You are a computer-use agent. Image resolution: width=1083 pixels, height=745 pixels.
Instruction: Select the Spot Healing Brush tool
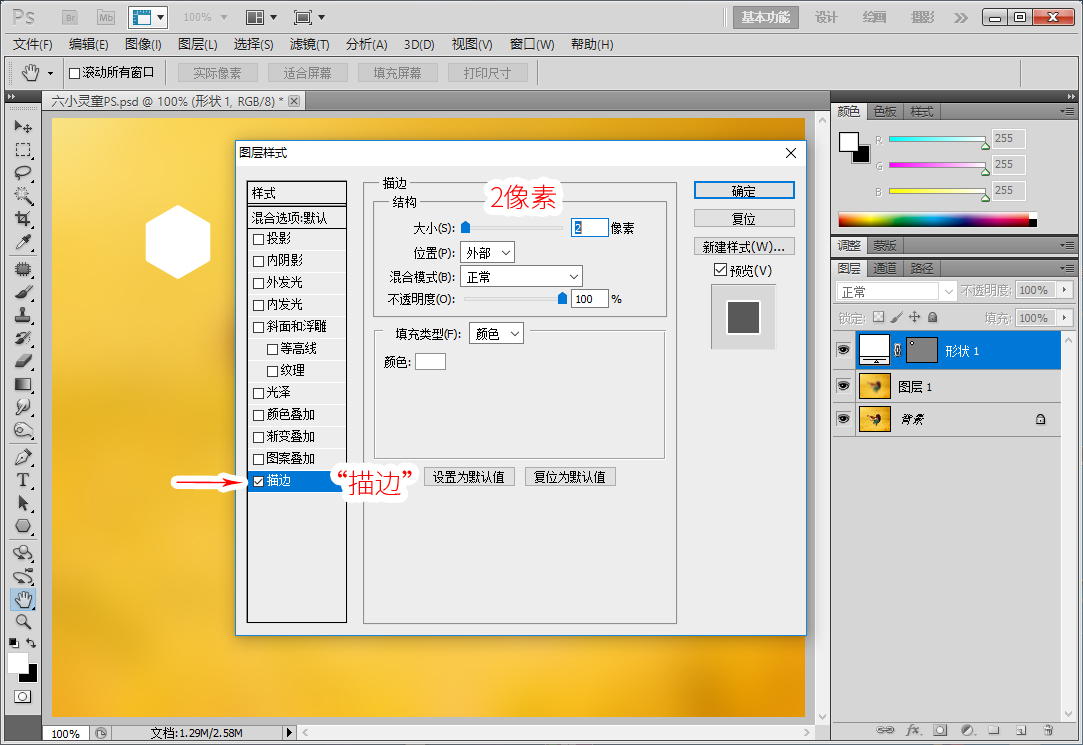pyautogui.click(x=23, y=269)
